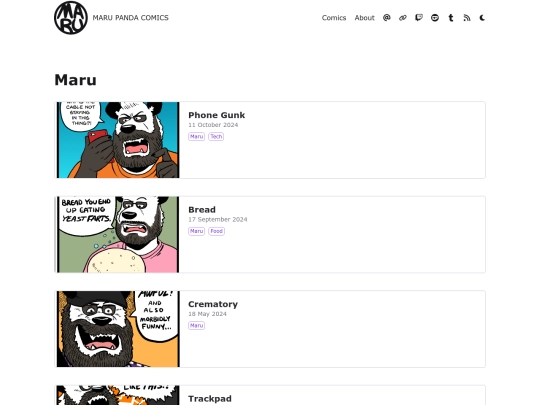The image size is (540, 405).
Task: Open the Trackpad comic title
Action: (x=210, y=399)
